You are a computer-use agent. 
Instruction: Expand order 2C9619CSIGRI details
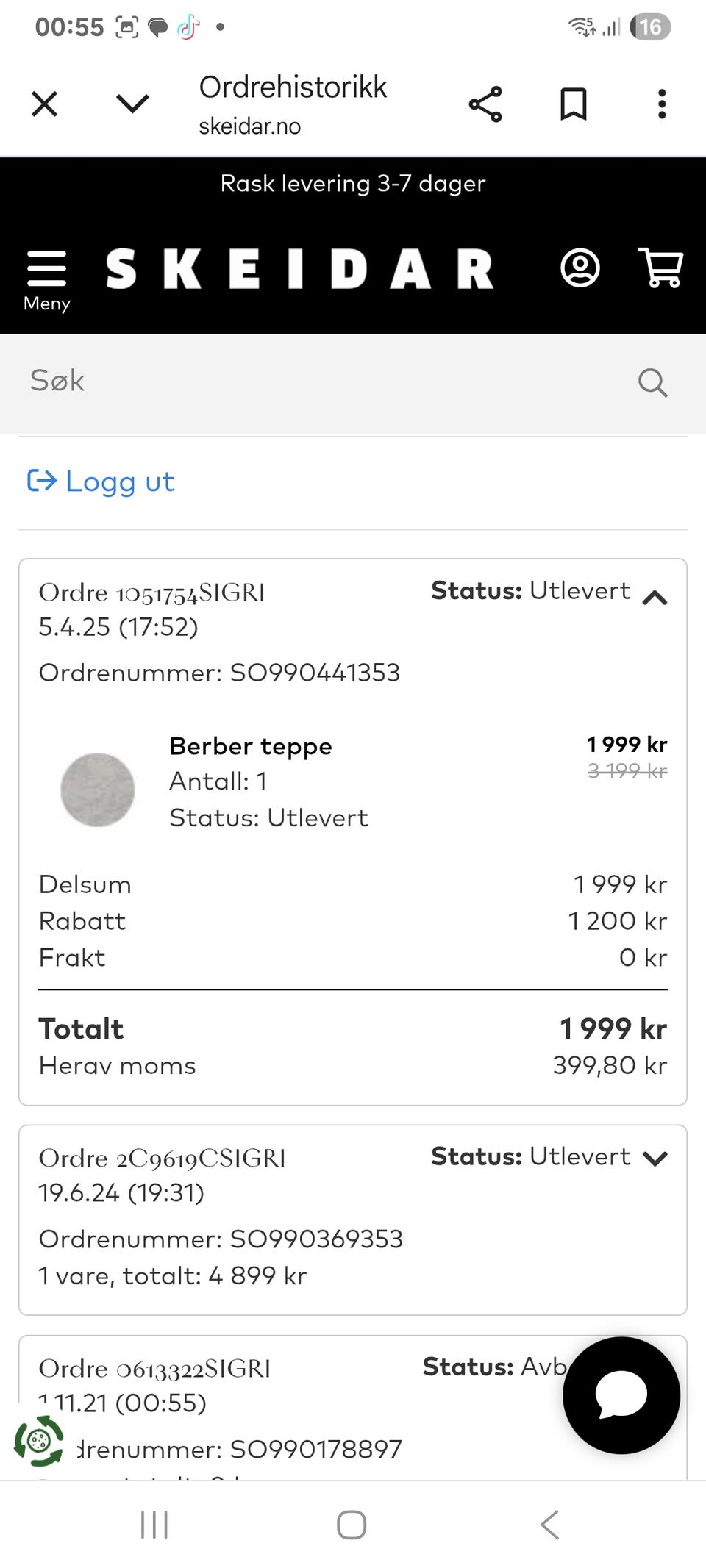point(655,1159)
